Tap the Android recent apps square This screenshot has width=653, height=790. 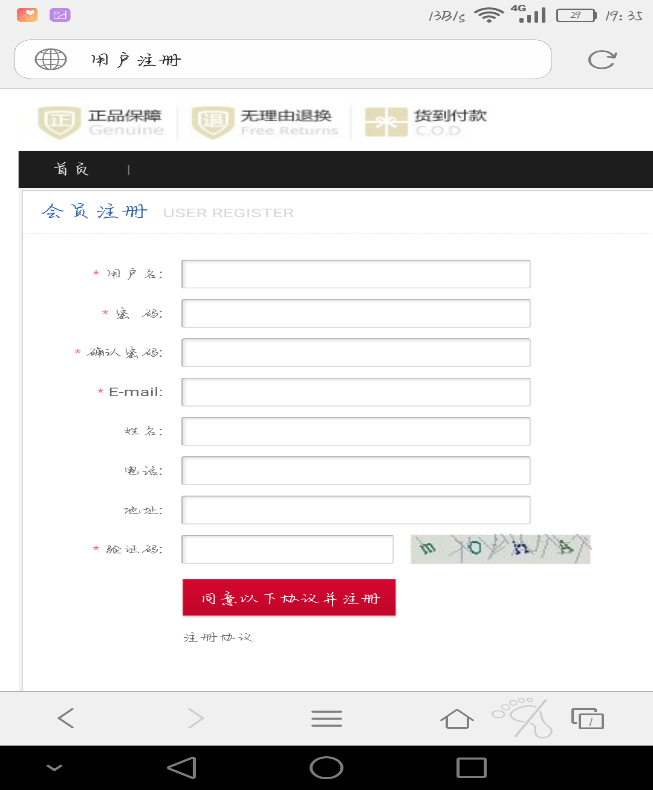pyautogui.click(x=472, y=768)
